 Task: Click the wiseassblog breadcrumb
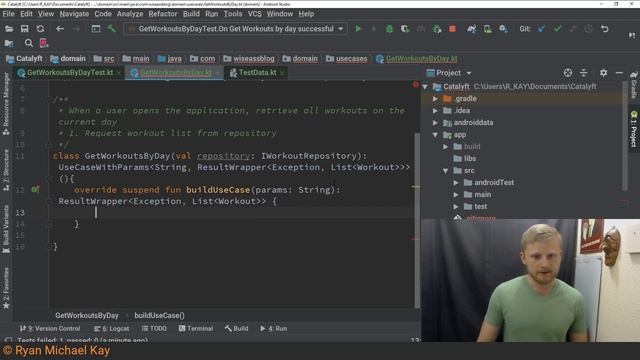click(x=249, y=59)
